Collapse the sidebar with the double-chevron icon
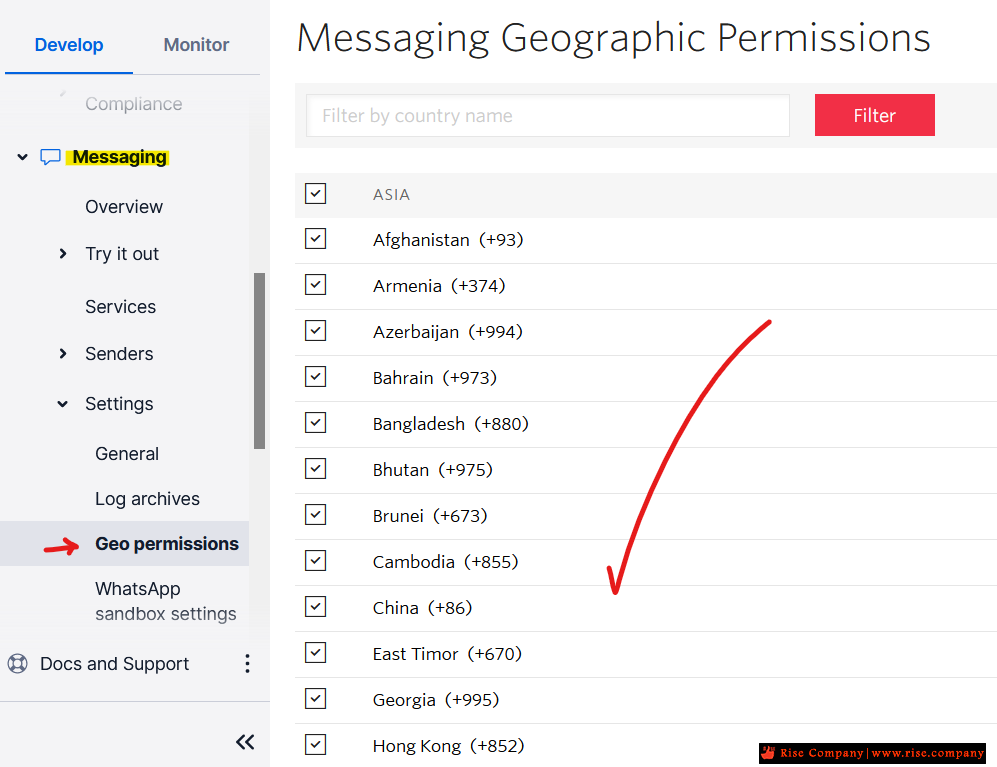Image resolution: width=997 pixels, height=767 pixels. coord(245,742)
